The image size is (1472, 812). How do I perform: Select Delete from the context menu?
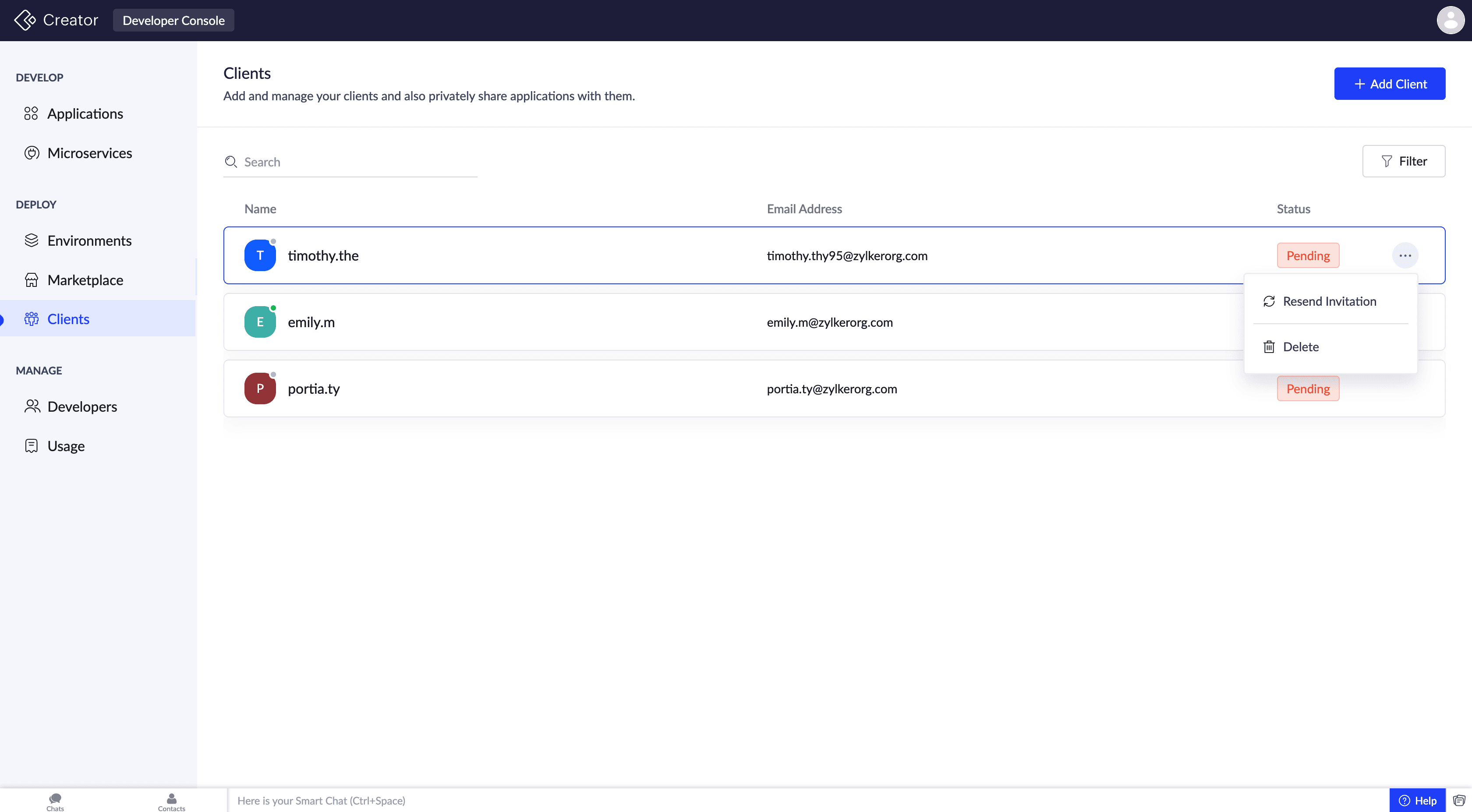click(x=1301, y=347)
